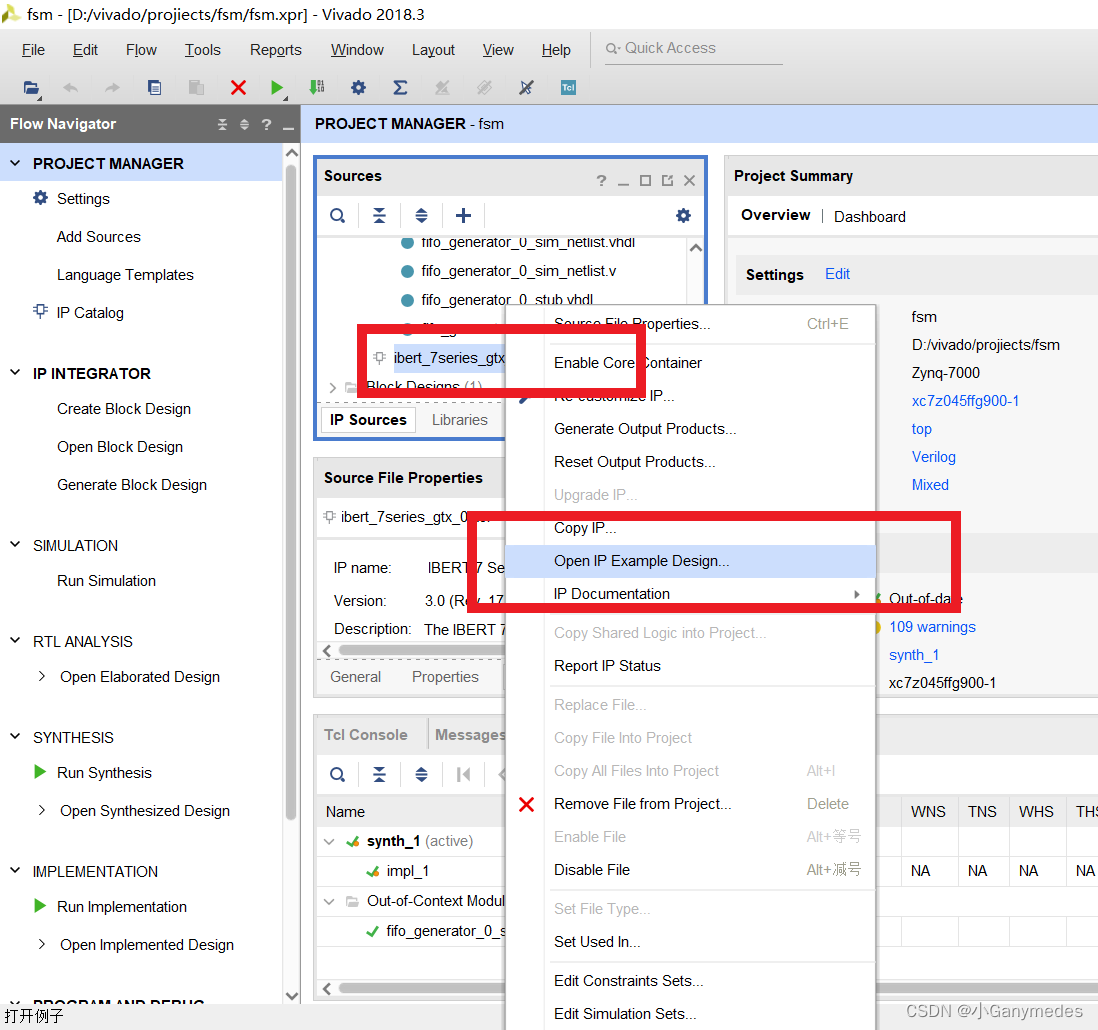Click the Open Project toolbar icon
The height and width of the screenshot is (1030, 1098).
tap(31, 88)
